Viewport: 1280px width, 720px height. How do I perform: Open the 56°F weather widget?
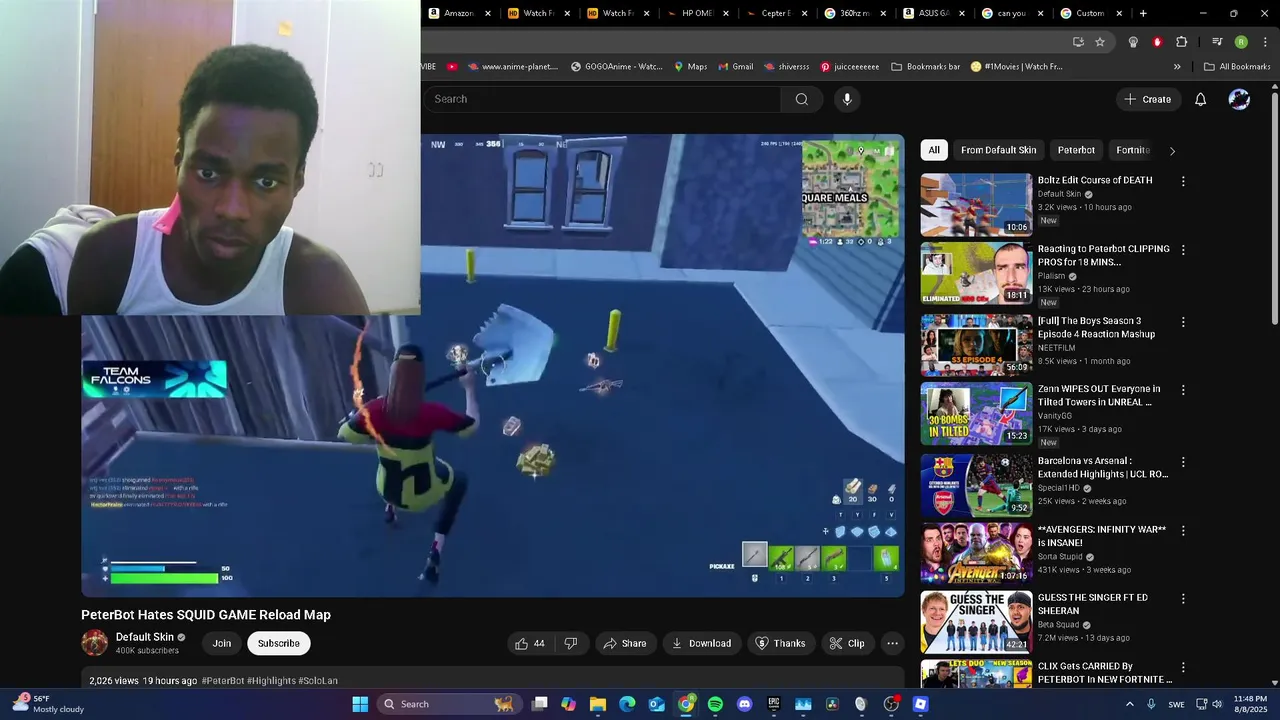pyautogui.click(x=48, y=704)
